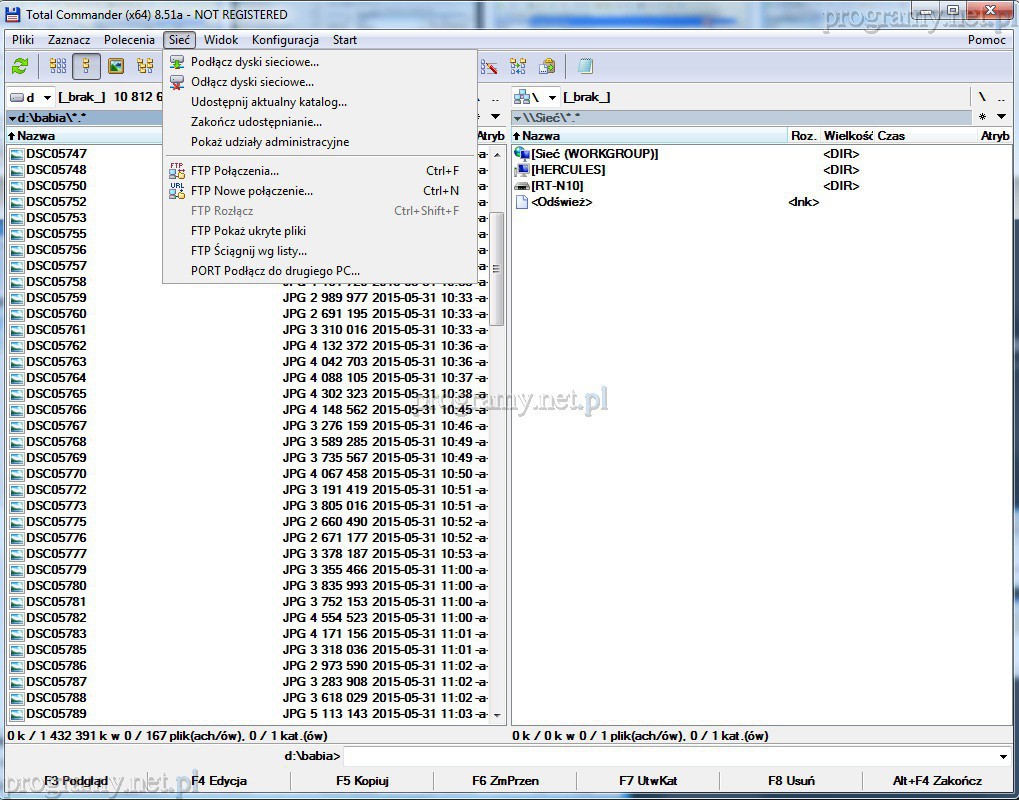Select the thumbnails view toolbar icon
Viewport: 1019px width, 800px height.
[x=116, y=67]
